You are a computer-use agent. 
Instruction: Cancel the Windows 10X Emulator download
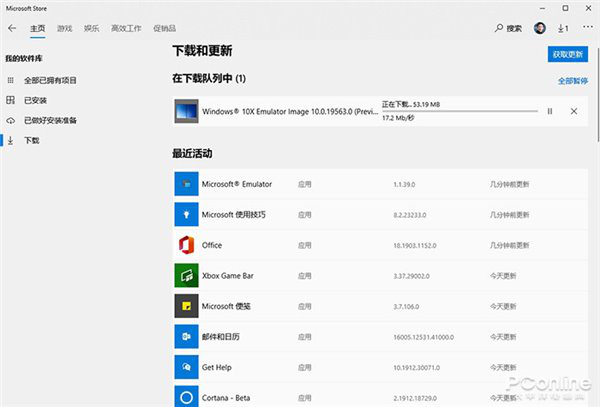point(573,111)
